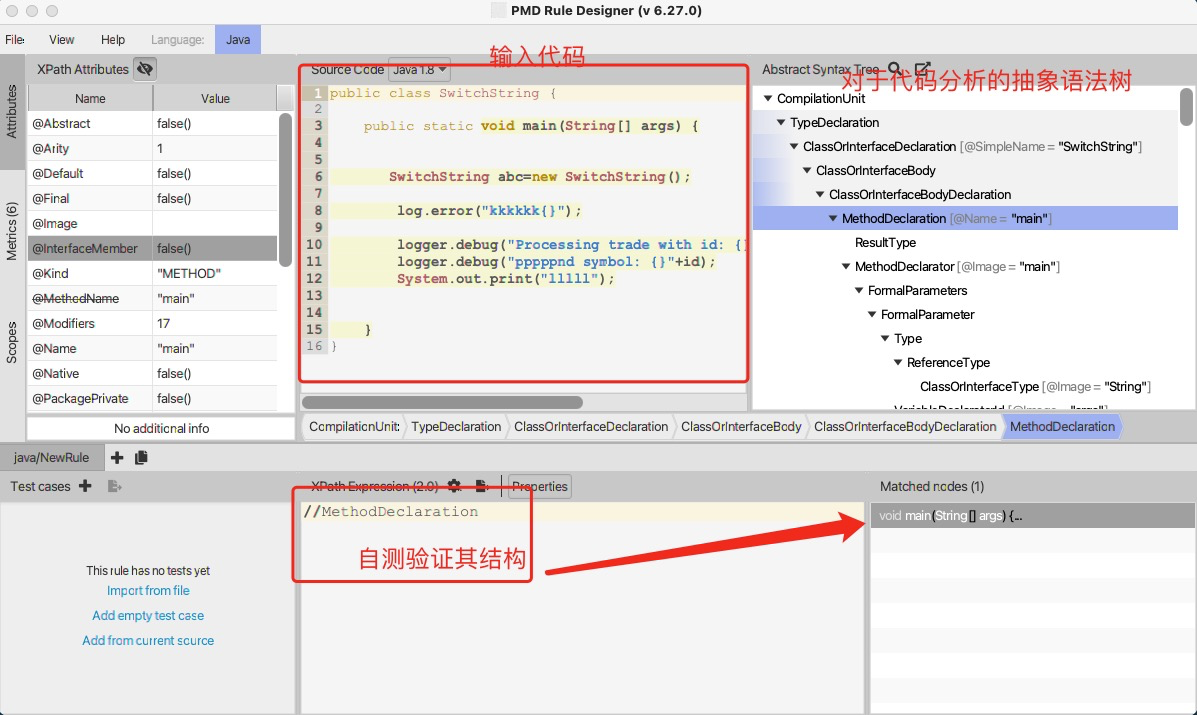Duplicate the java/NewRule rule via copy icon
Image resolution: width=1197 pixels, height=715 pixels.
pos(141,457)
